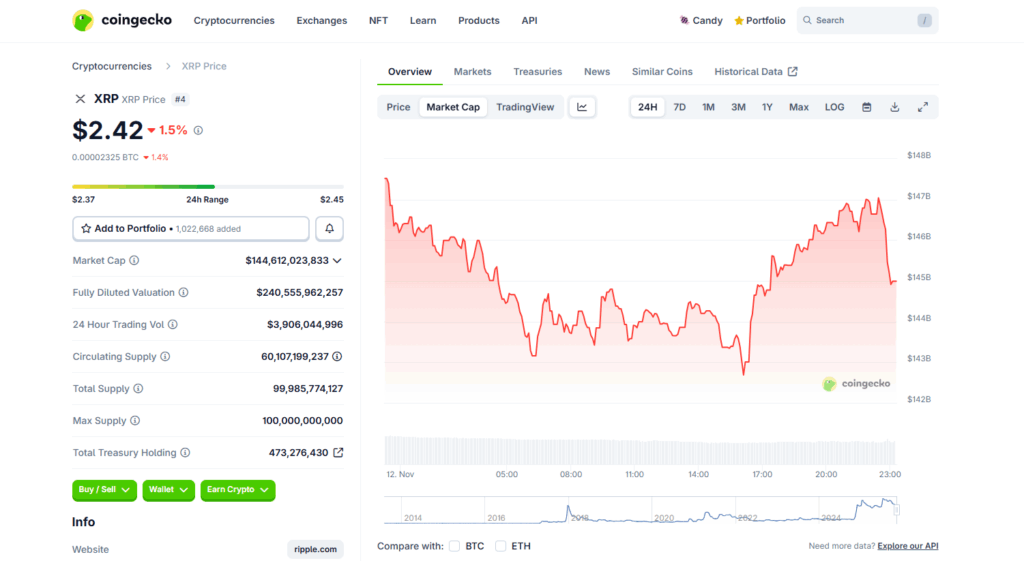1024x561 pixels.
Task: Download chart data via download icon
Action: tap(894, 107)
